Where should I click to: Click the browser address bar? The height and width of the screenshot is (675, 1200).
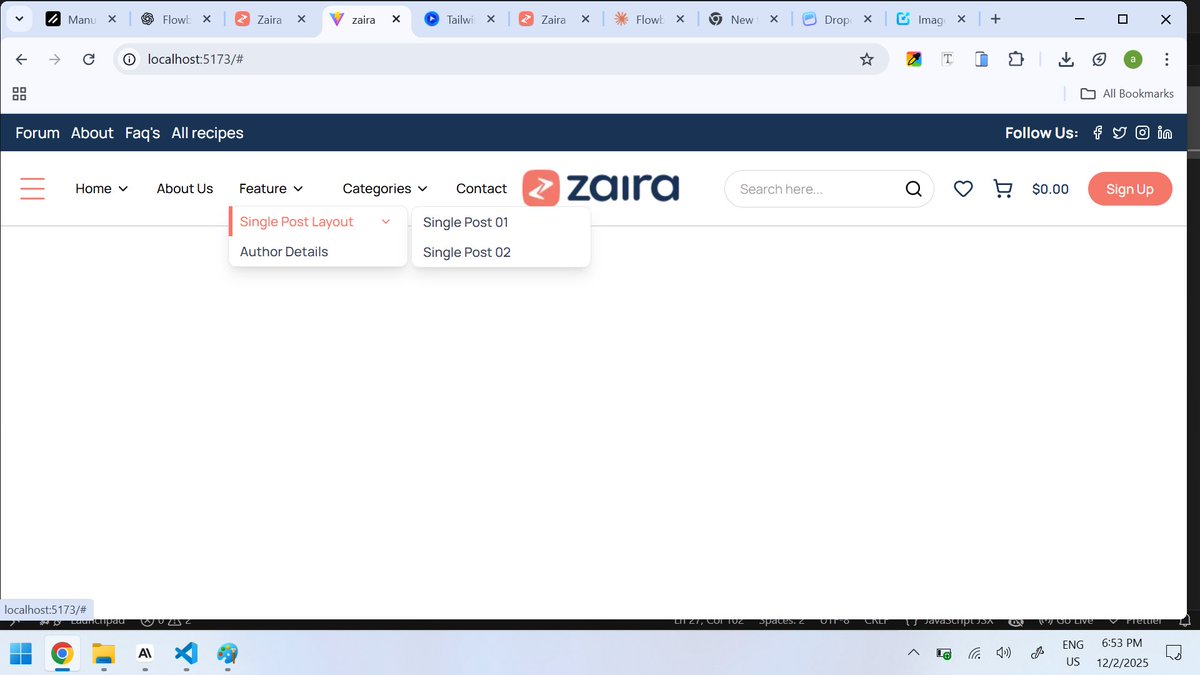[x=500, y=59]
